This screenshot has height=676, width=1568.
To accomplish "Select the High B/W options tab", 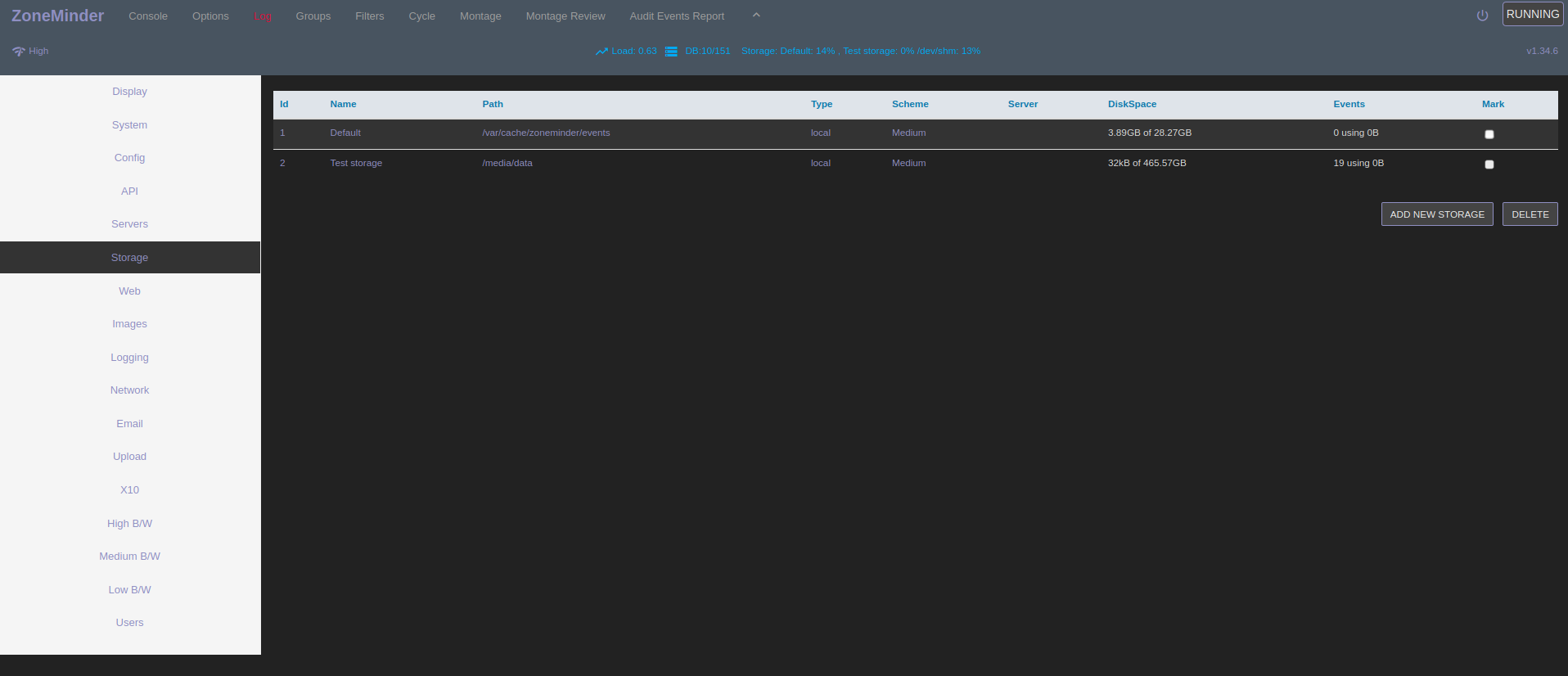I will click(x=130, y=524).
